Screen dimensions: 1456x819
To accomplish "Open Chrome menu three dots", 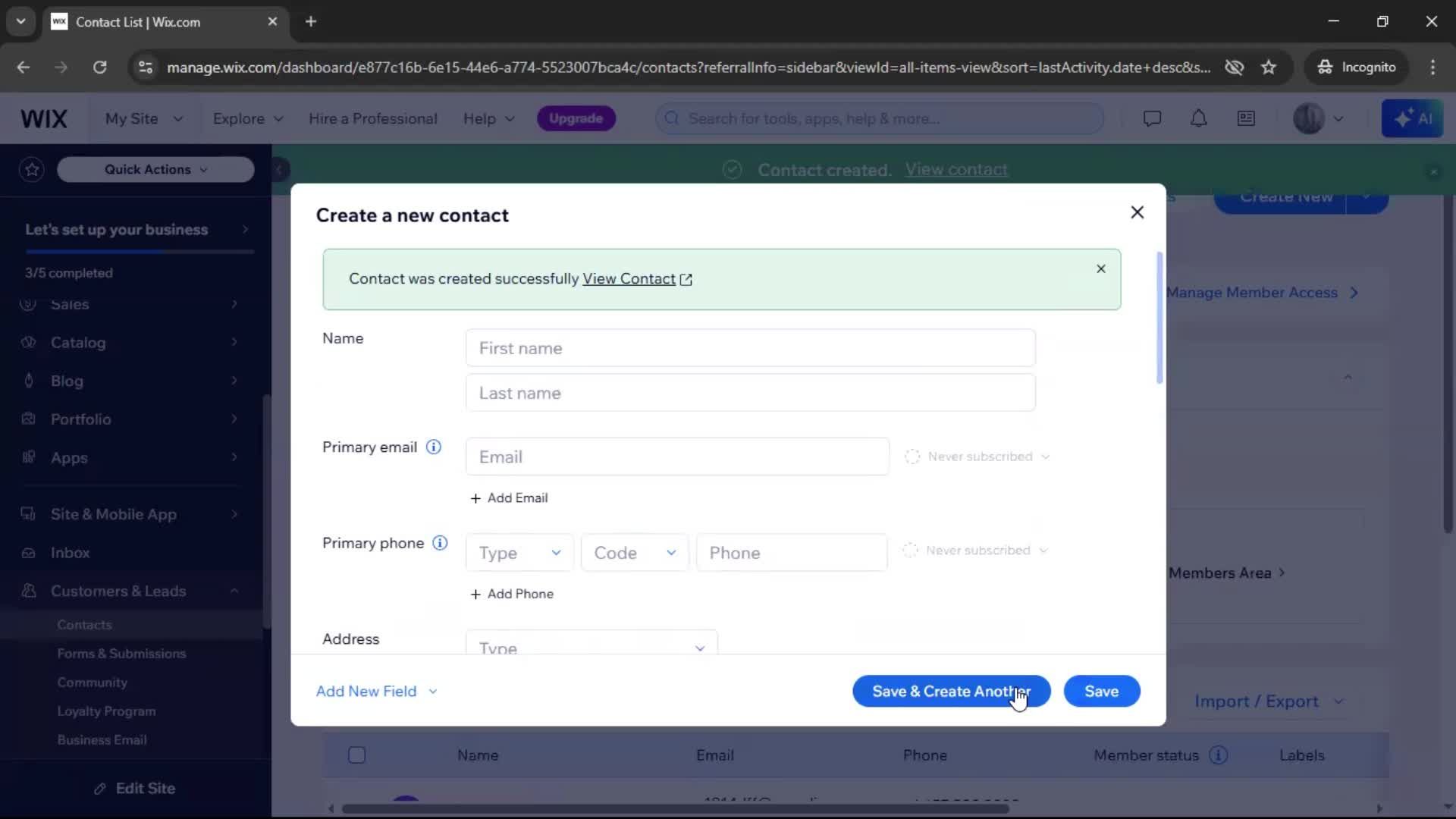I will coord(1432,67).
